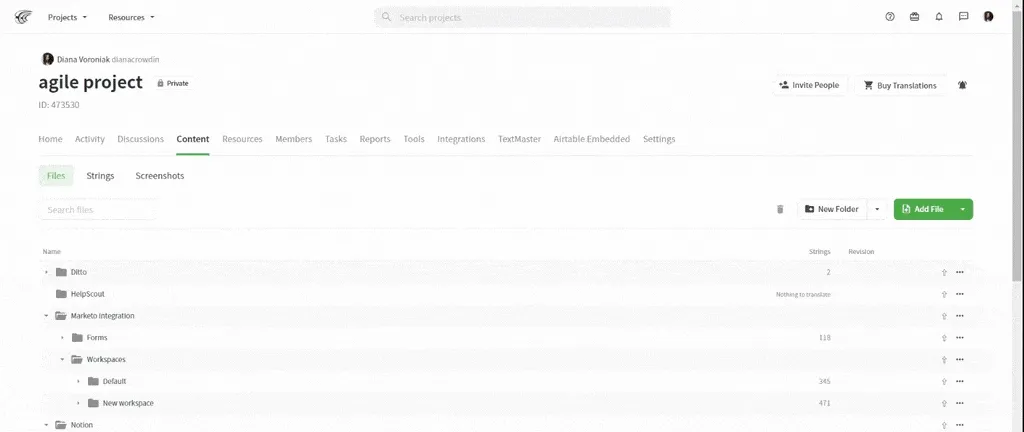Screen dimensions: 1024x432
Task: Click priority arrow in HelpScout row
Action: 944,294
